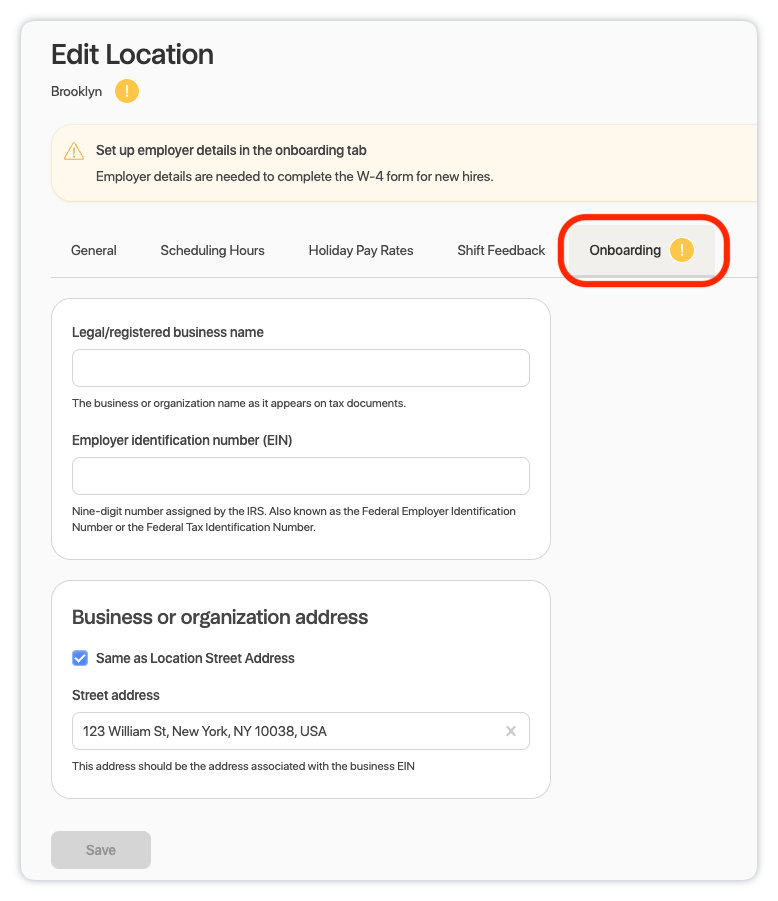Screen dimensions: 778x901
Task: Open the Onboarding tab
Action: pos(625,250)
